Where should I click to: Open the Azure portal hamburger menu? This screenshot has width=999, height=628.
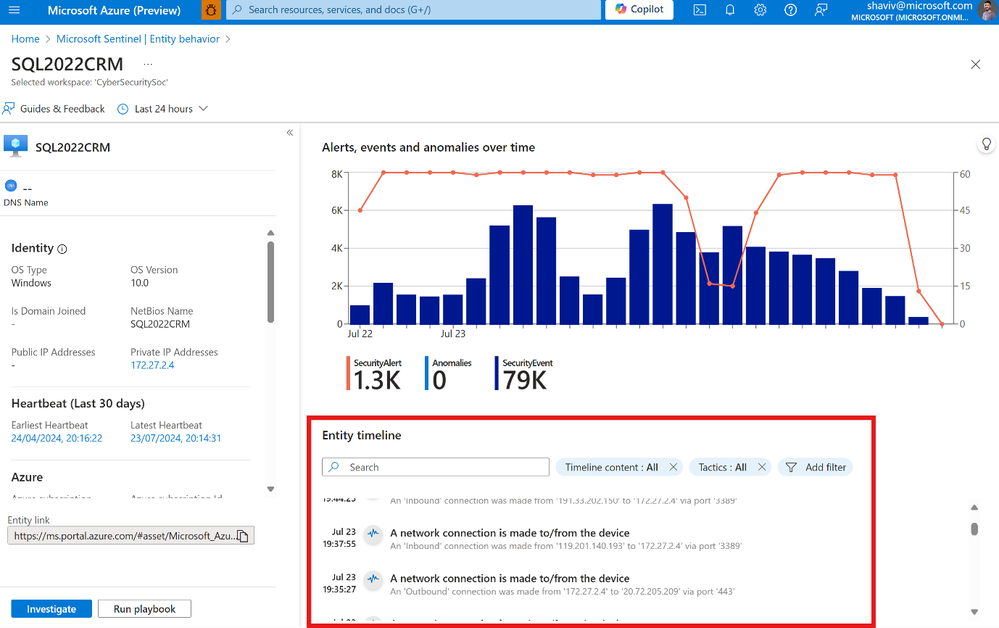coord(14,10)
